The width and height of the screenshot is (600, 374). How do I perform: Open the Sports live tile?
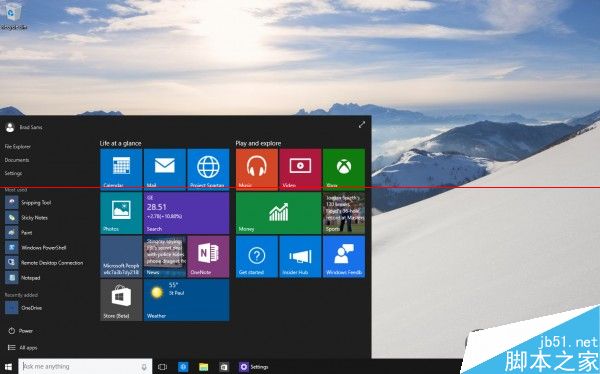344,213
